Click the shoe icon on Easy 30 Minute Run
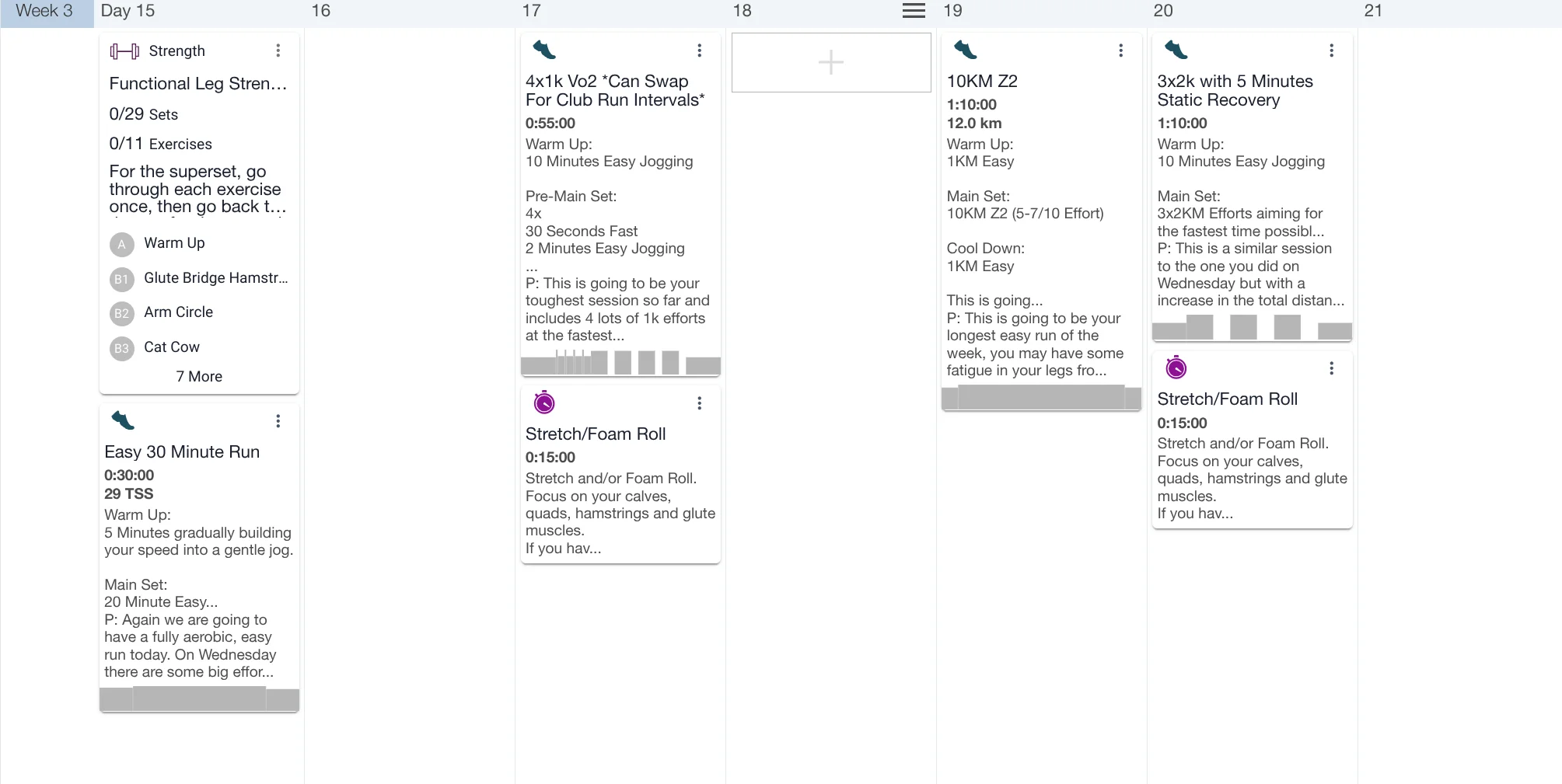The width and height of the screenshot is (1562, 784). 123,421
